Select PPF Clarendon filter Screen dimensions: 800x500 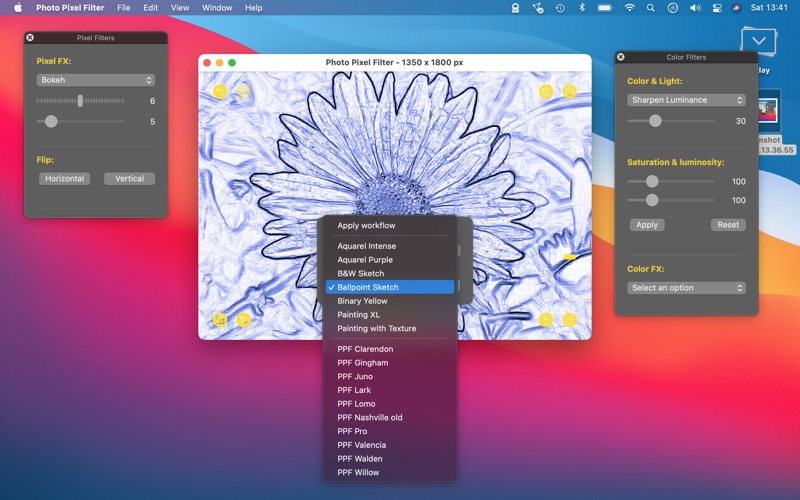pyautogui.click(x=390, y=349)
